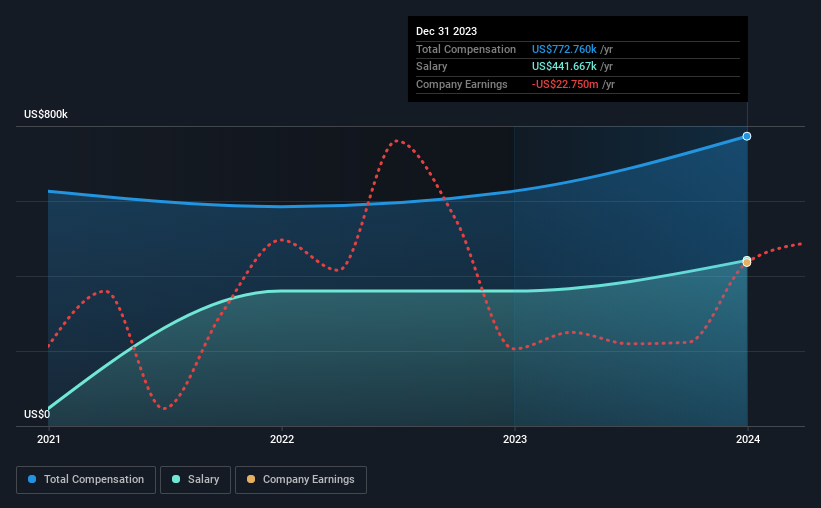This screenshot has width=821, height=508.
Task: Click the Total Compensation tooltip row label
Action: coord(465,49)
